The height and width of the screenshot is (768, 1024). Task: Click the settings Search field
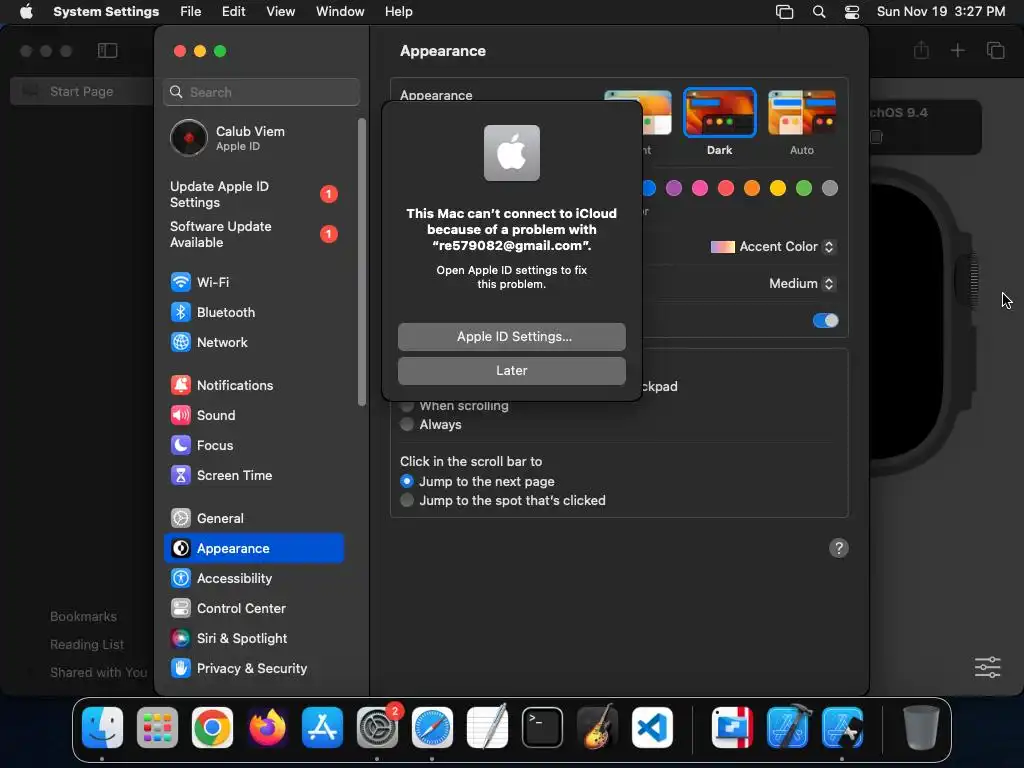point(261,92)
